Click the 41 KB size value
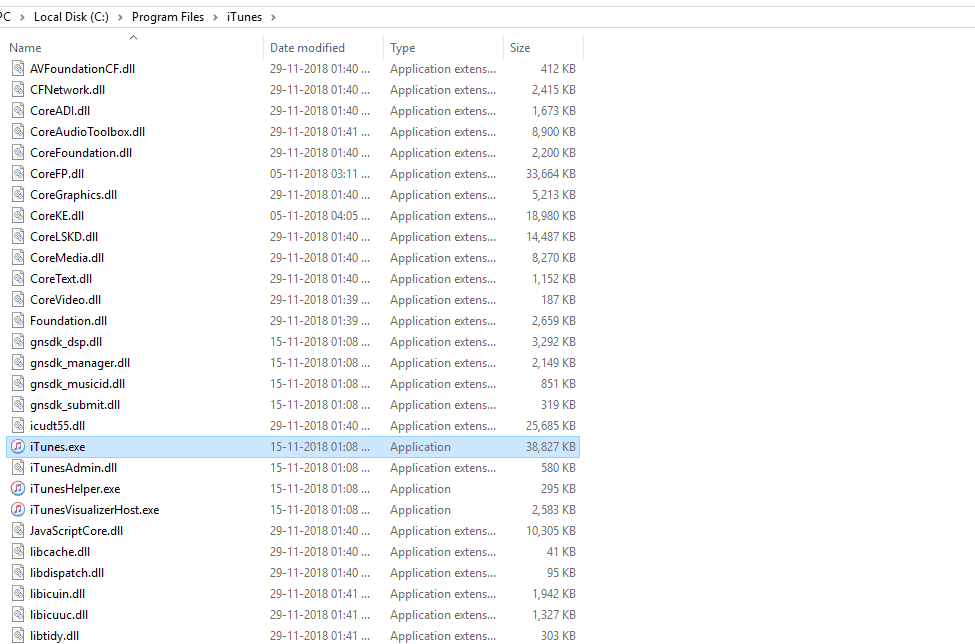Image resolution: width=975 pixels, height=644 pixels. 561,552
